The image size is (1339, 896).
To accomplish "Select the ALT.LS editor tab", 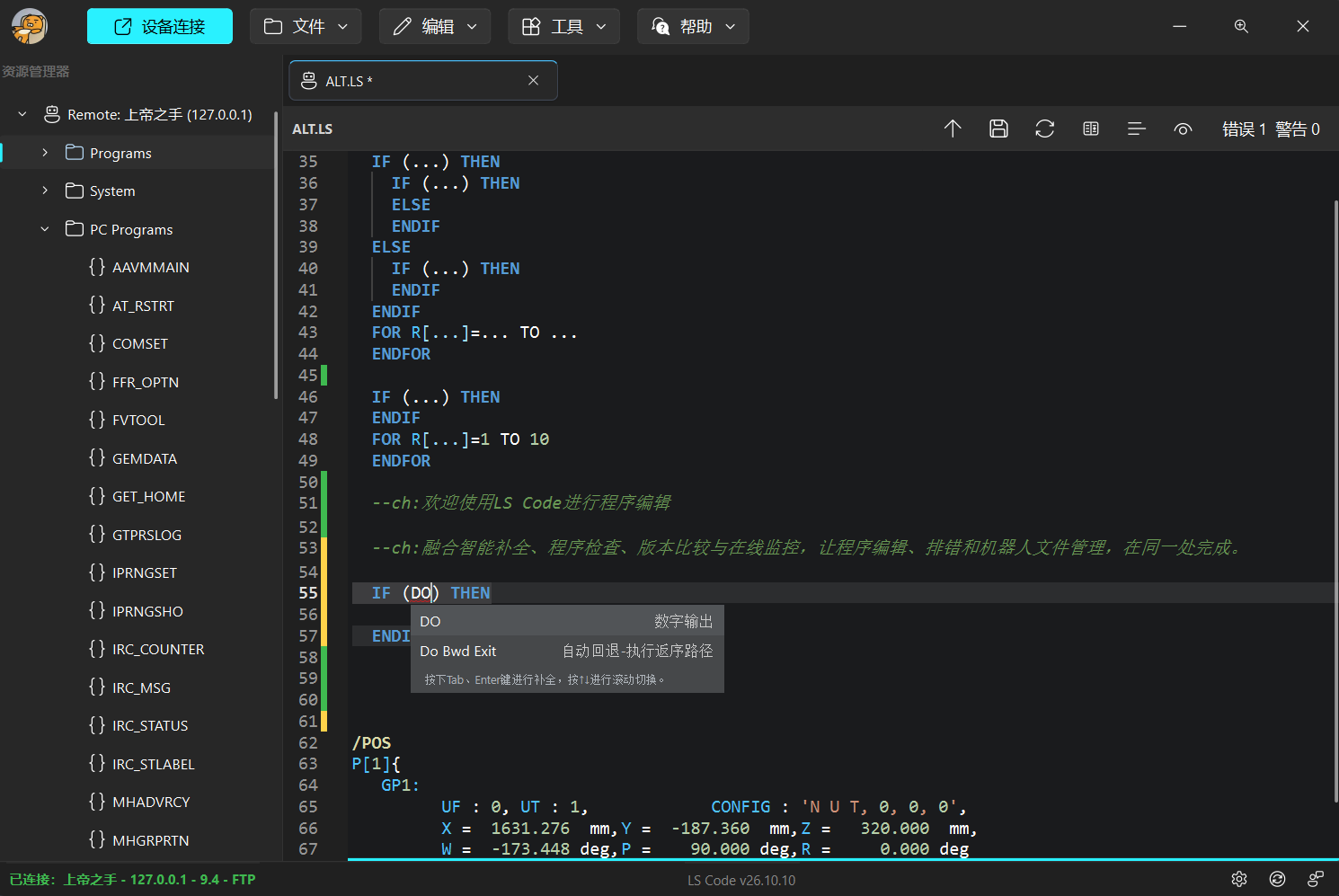I will [423, 81].
